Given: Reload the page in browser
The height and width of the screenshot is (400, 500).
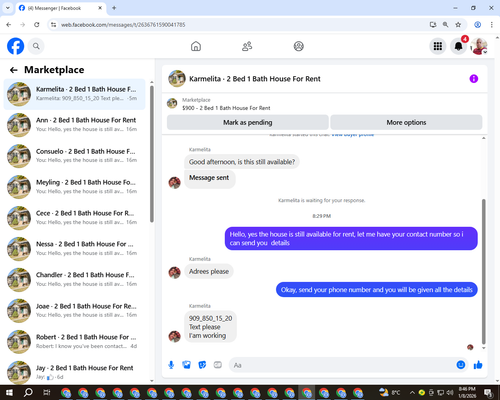Looking at the screenshot, I should (37, 25).
